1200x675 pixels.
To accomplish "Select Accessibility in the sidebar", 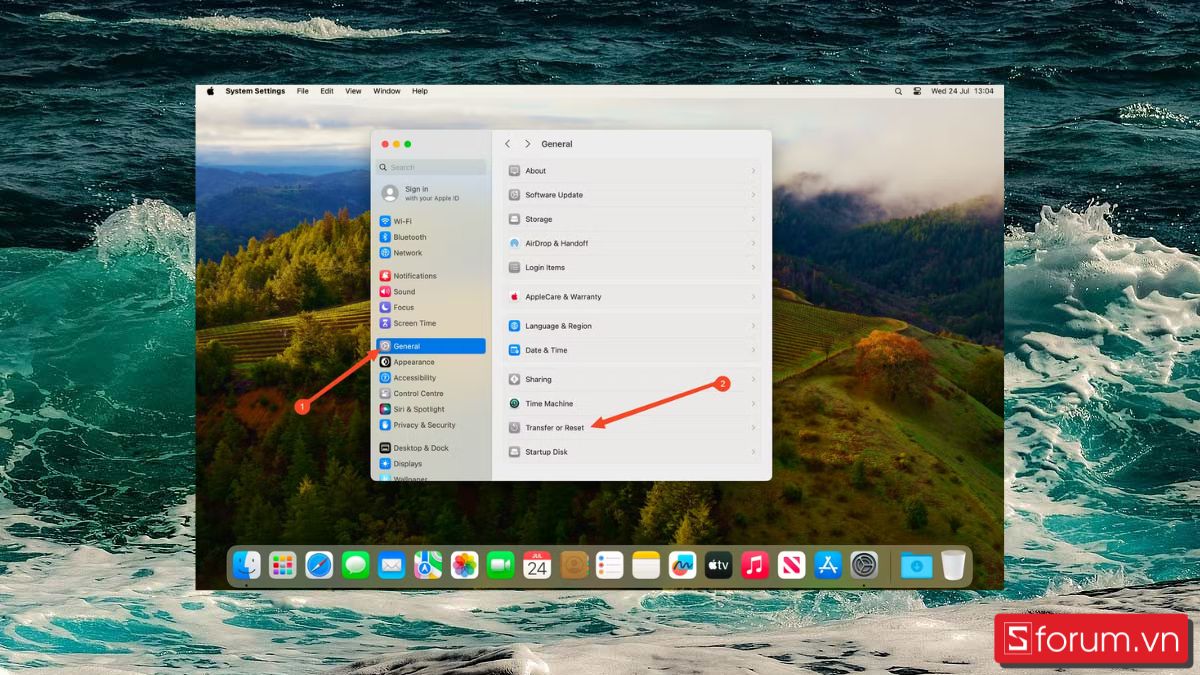I will click(x=415, y=377).
